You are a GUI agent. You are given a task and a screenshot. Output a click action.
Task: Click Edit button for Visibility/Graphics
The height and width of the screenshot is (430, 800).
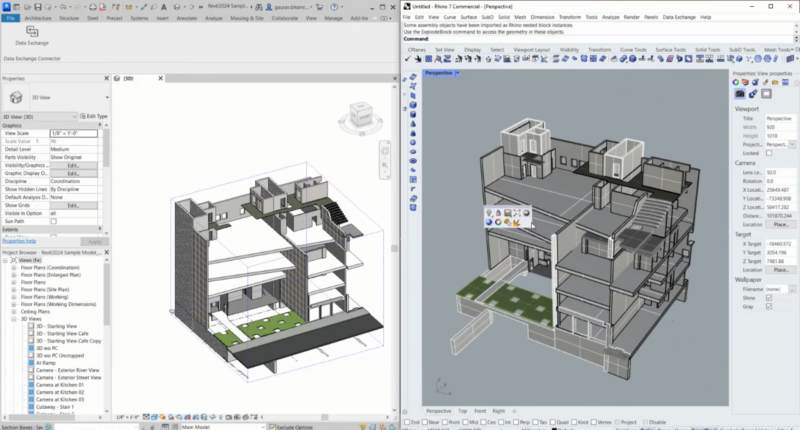pos(73,165)
